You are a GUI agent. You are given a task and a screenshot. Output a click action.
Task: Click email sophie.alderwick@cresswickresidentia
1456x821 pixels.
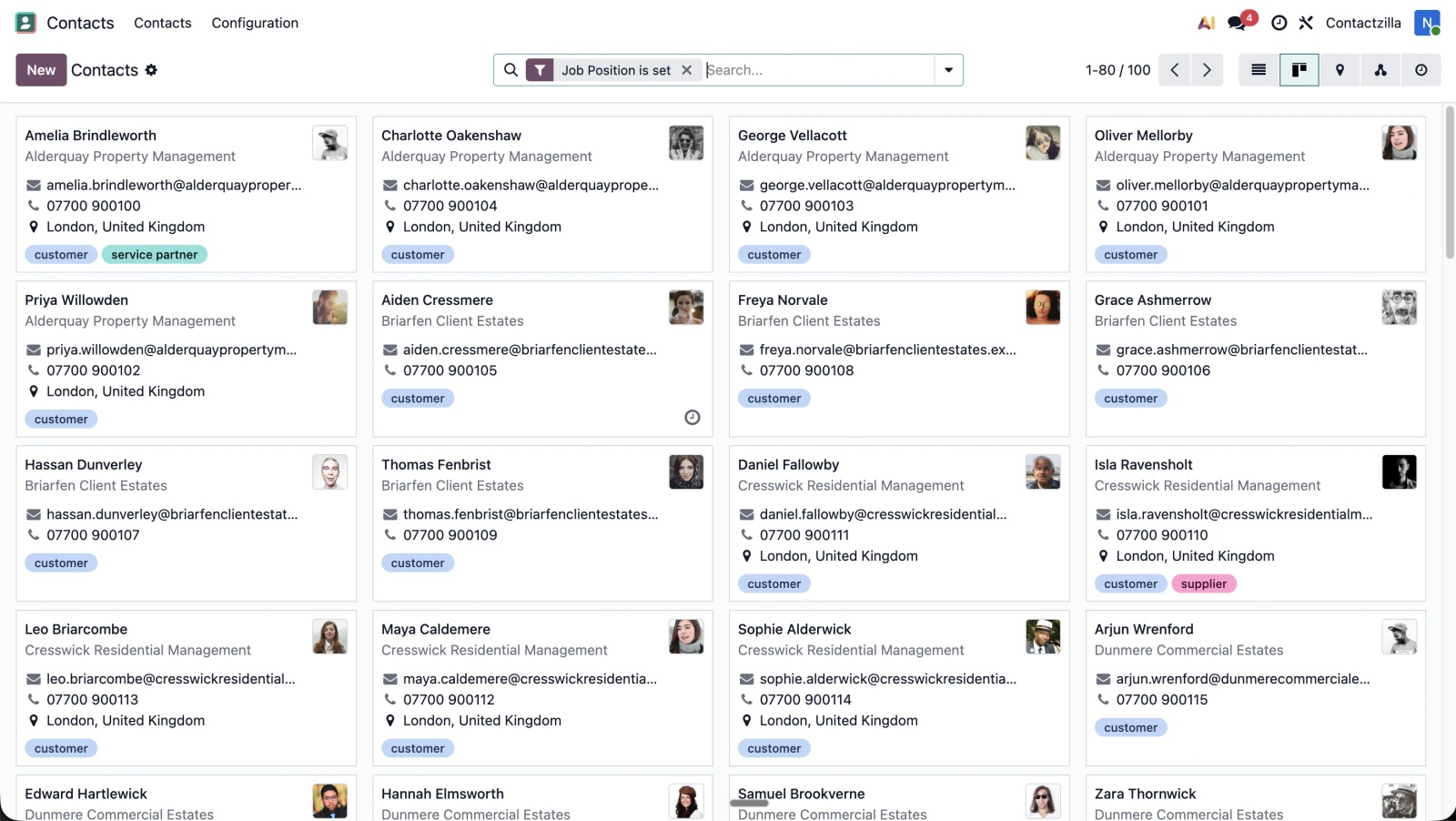(888, 679)
